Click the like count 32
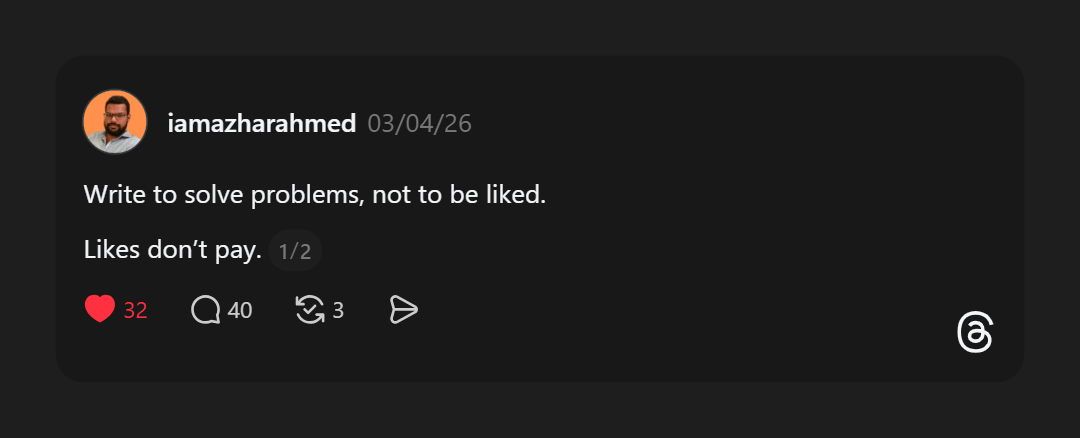The width and height of the screenshot is (1080, 438). coord(136,311)
